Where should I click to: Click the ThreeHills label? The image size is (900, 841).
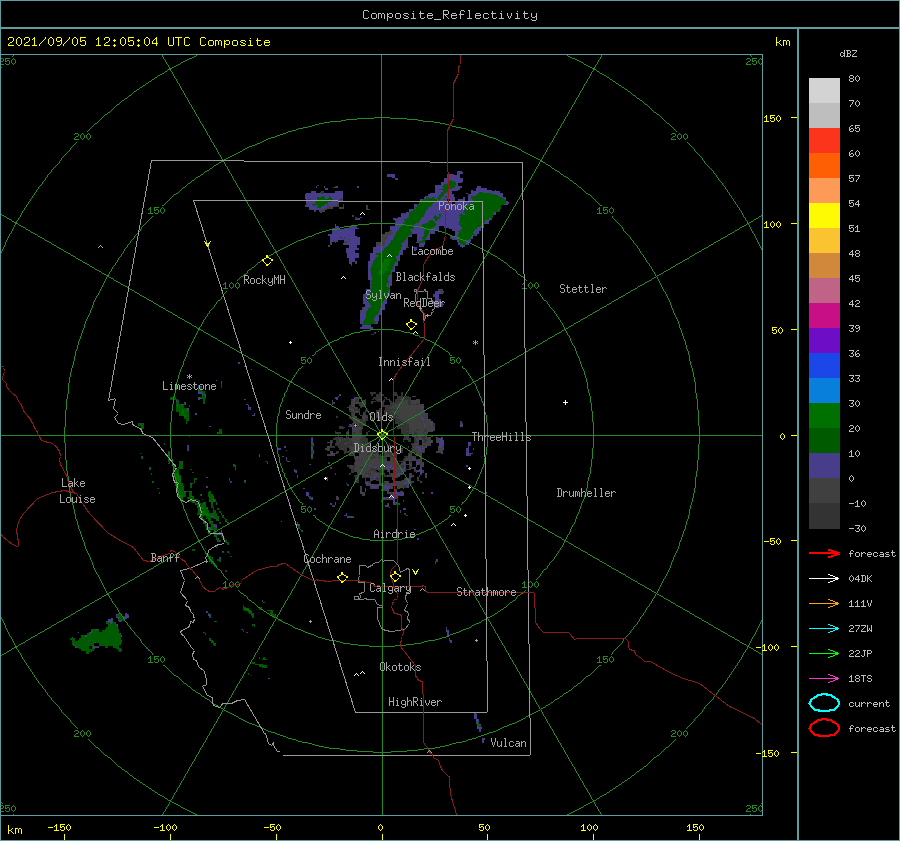[x=501, y=437]
